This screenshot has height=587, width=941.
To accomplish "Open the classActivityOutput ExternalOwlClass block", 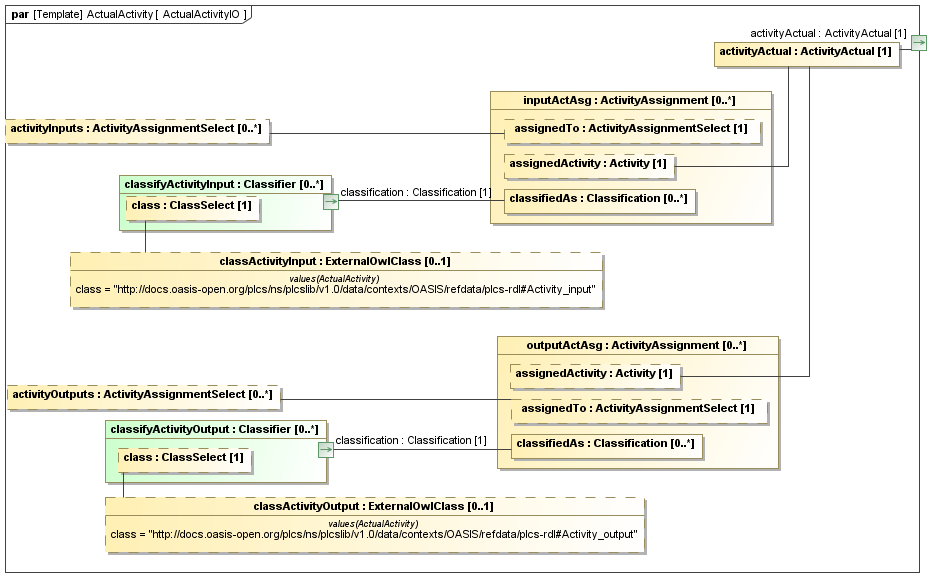I will [x=374, y=506].
